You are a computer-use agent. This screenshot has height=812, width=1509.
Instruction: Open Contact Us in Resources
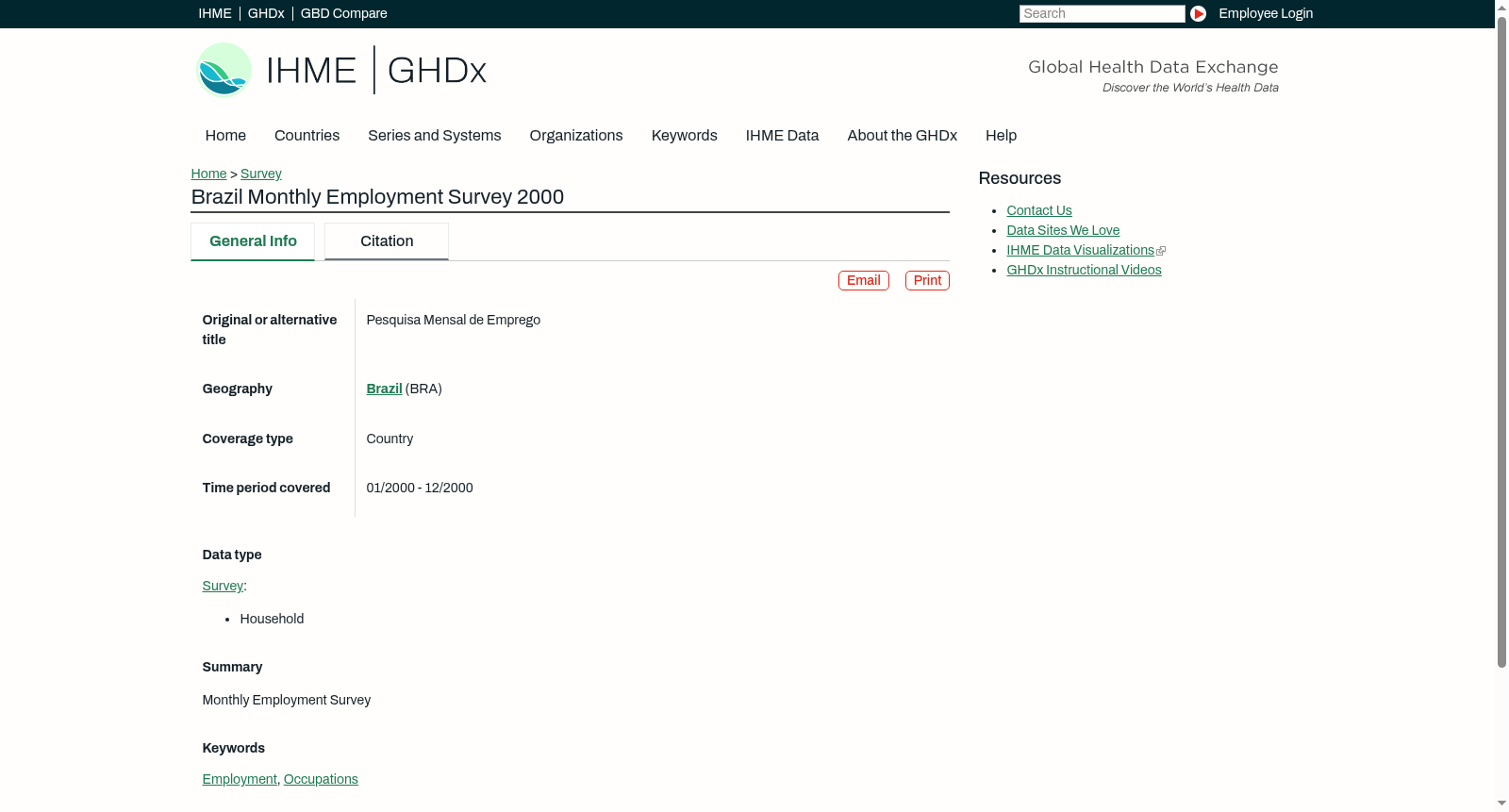pyautogui.click(x=1039, y=210)
